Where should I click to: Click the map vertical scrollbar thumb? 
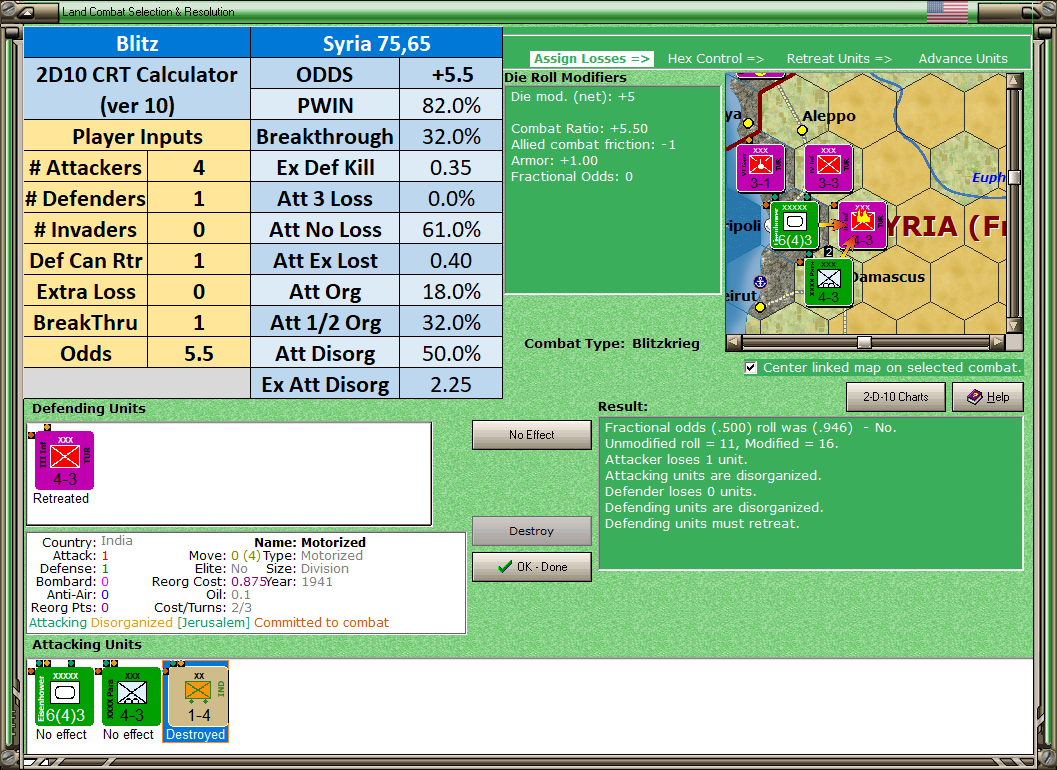1014,177
